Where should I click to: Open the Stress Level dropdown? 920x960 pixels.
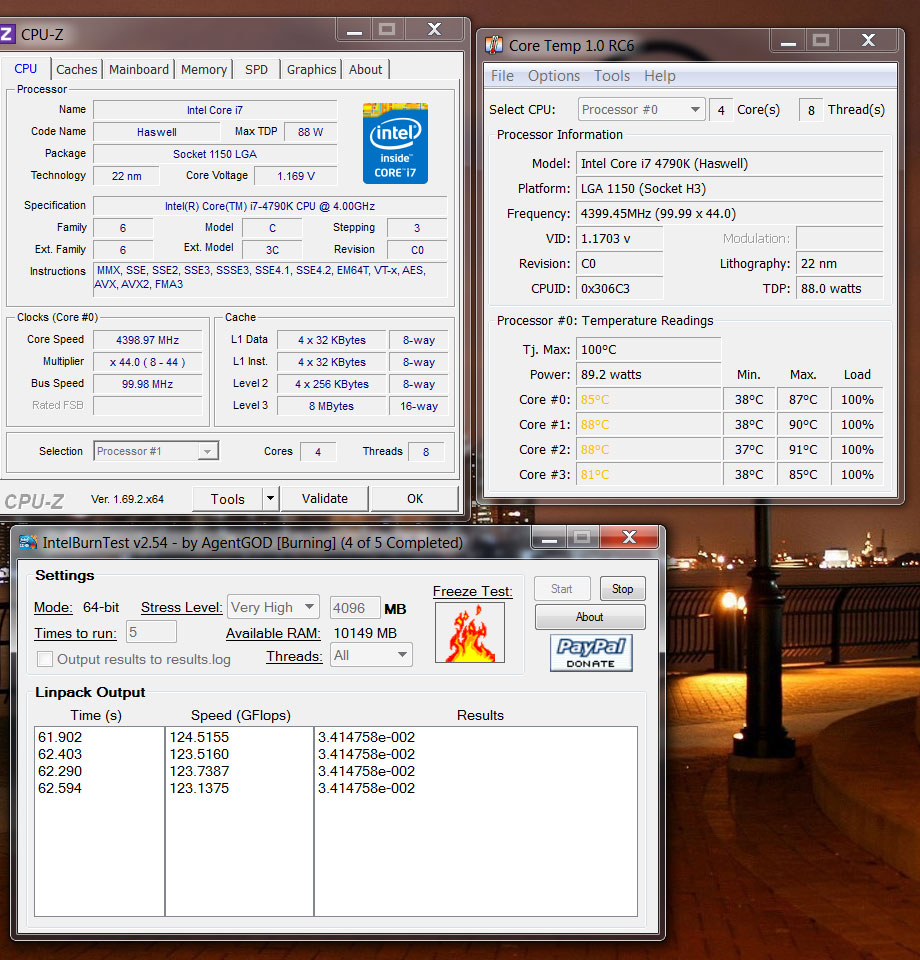click(274, 607)
